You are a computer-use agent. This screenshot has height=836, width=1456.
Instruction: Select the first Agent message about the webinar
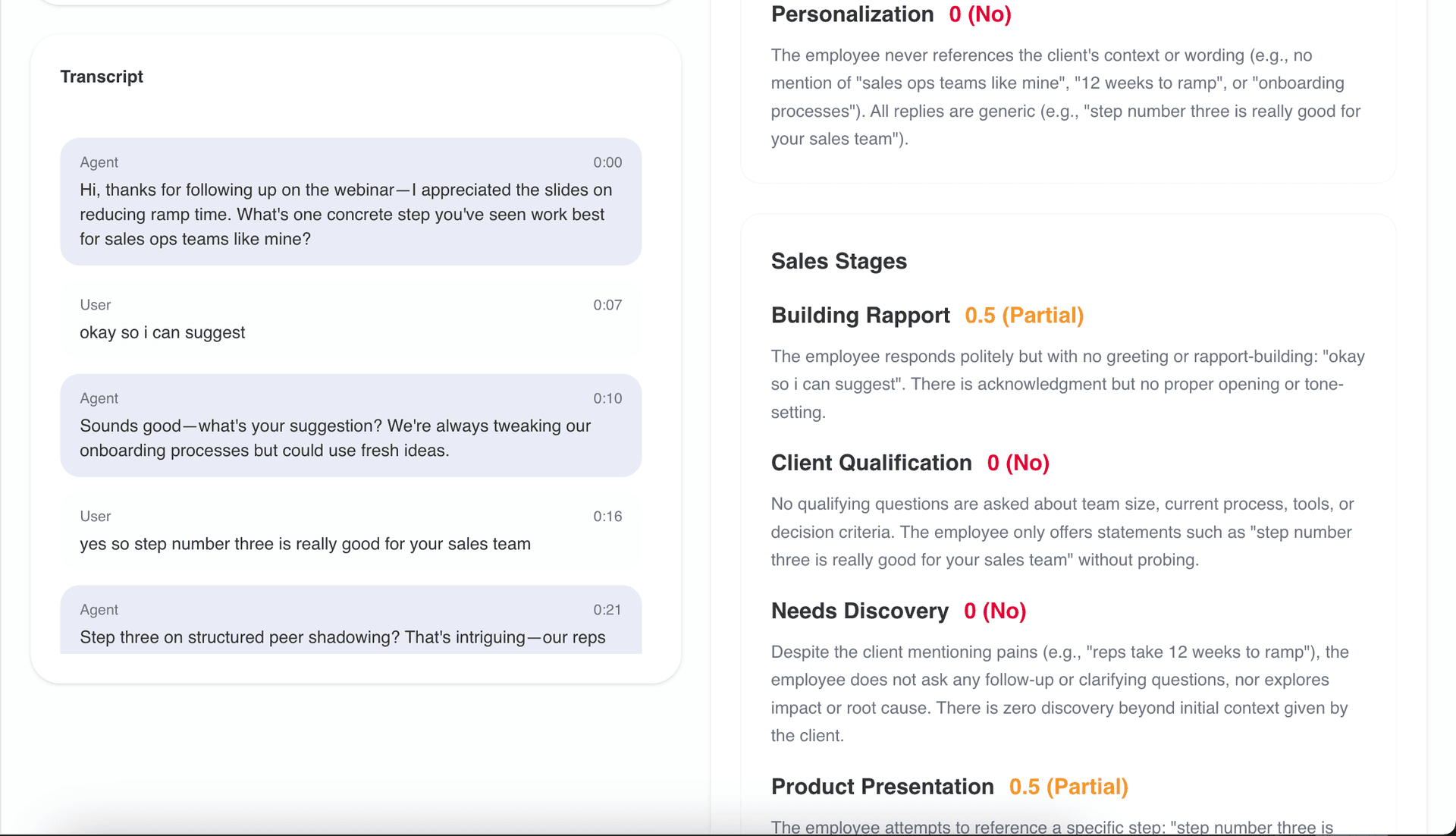coord(346,214)
